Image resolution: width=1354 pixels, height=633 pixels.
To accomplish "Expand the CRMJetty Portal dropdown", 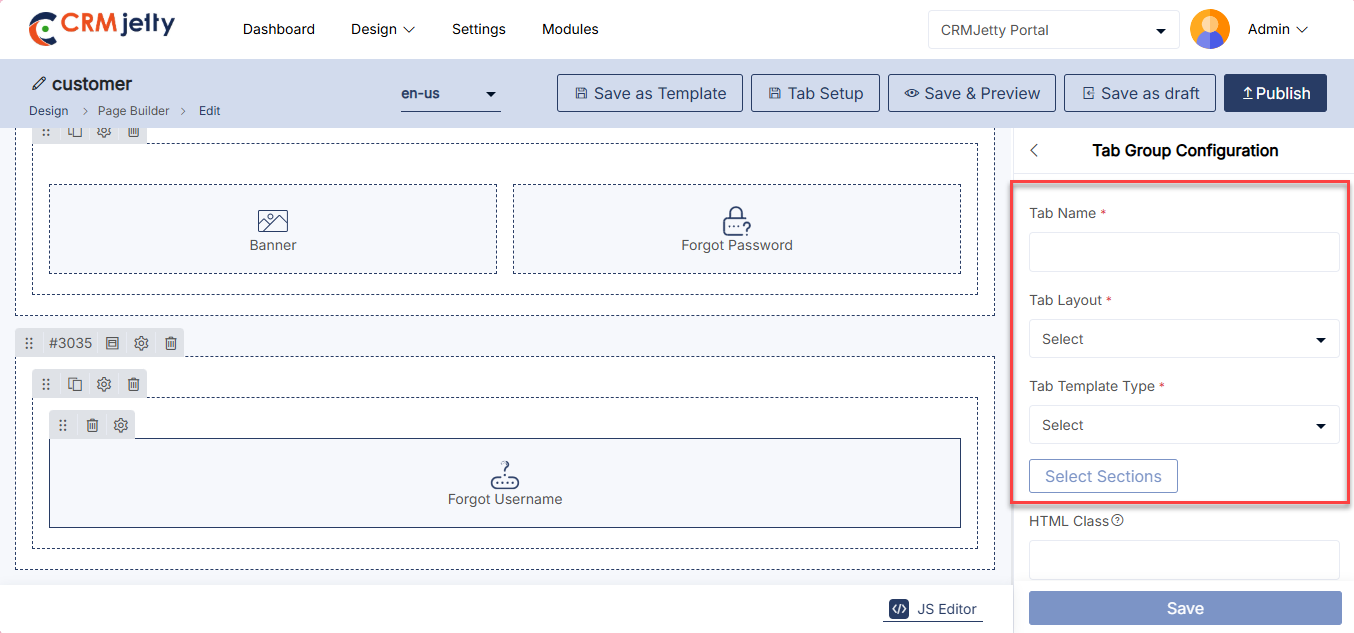I will (x=1053, y=30).
